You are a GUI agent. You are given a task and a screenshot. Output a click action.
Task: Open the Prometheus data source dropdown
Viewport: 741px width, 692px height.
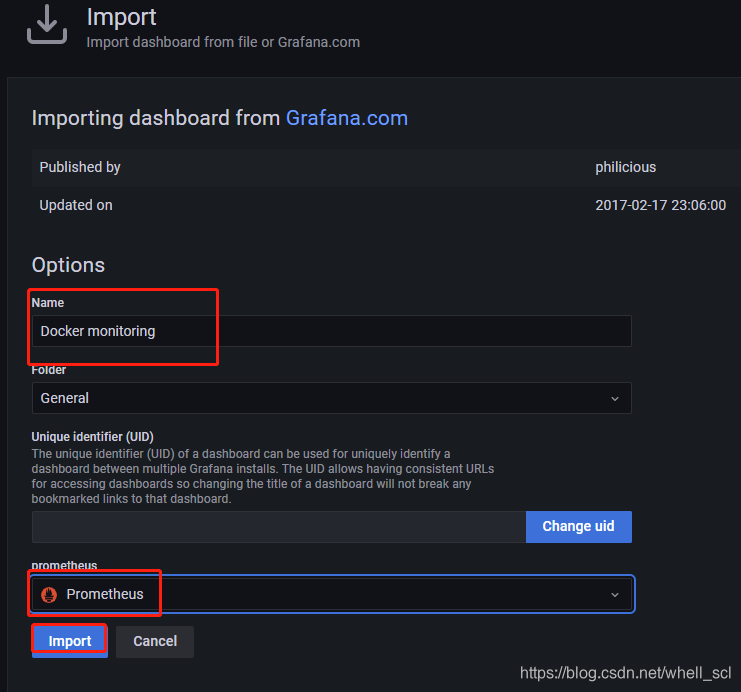click(331, 594)
